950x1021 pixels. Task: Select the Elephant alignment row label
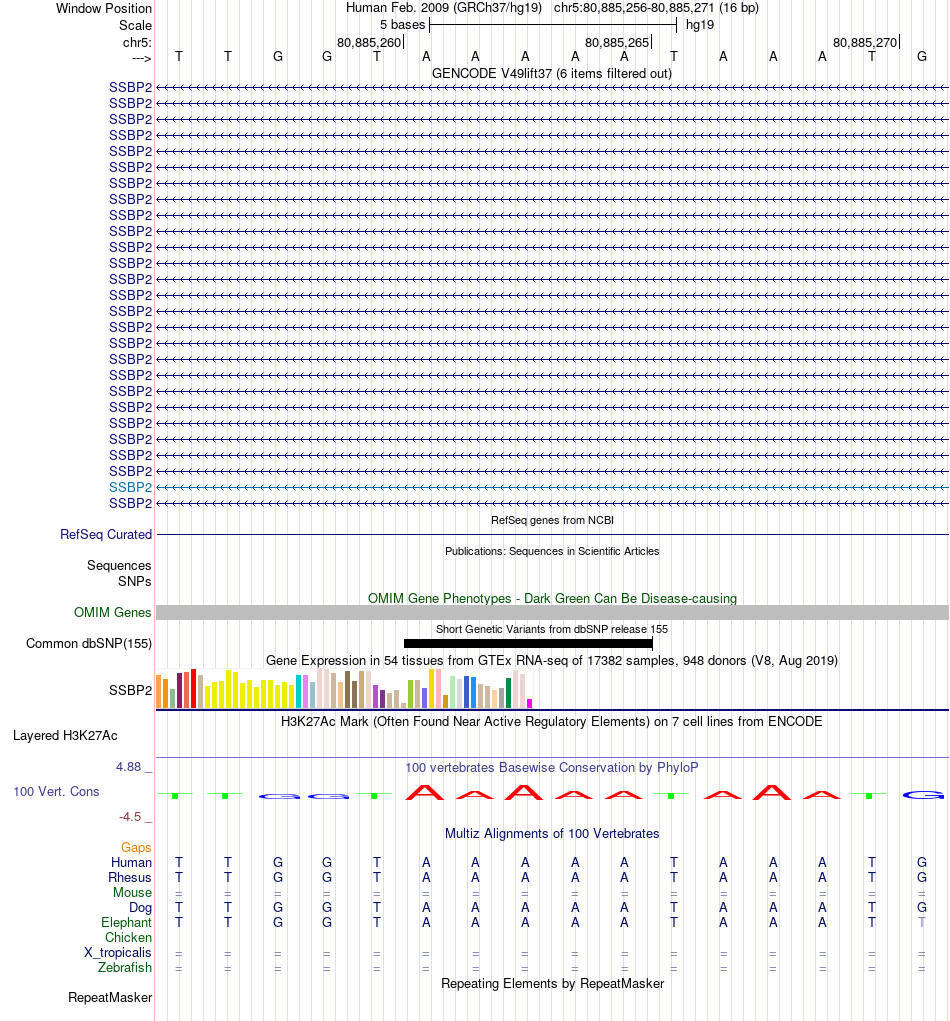pos(126,922)
